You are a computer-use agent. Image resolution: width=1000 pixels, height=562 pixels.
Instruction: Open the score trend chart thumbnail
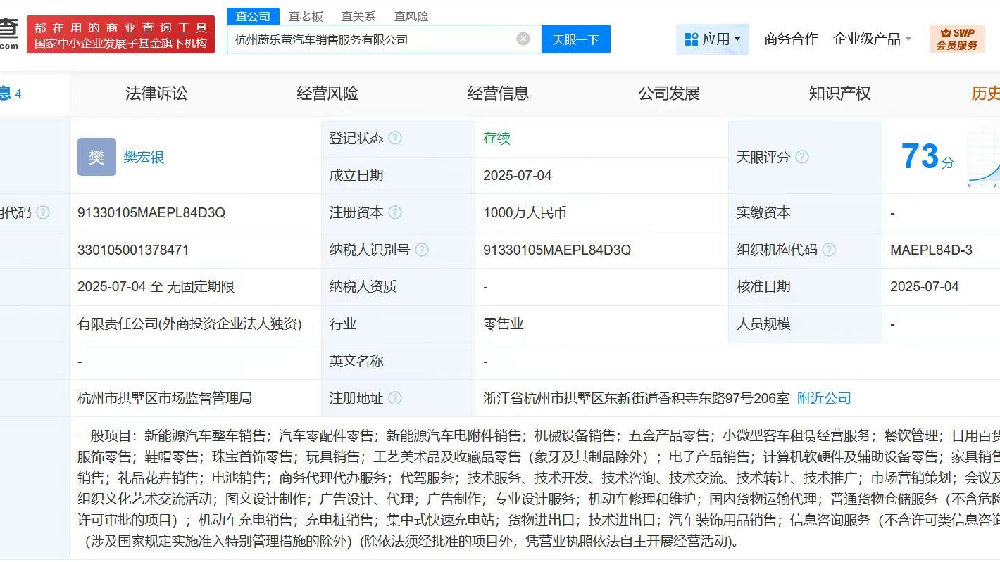coord(984,157)
